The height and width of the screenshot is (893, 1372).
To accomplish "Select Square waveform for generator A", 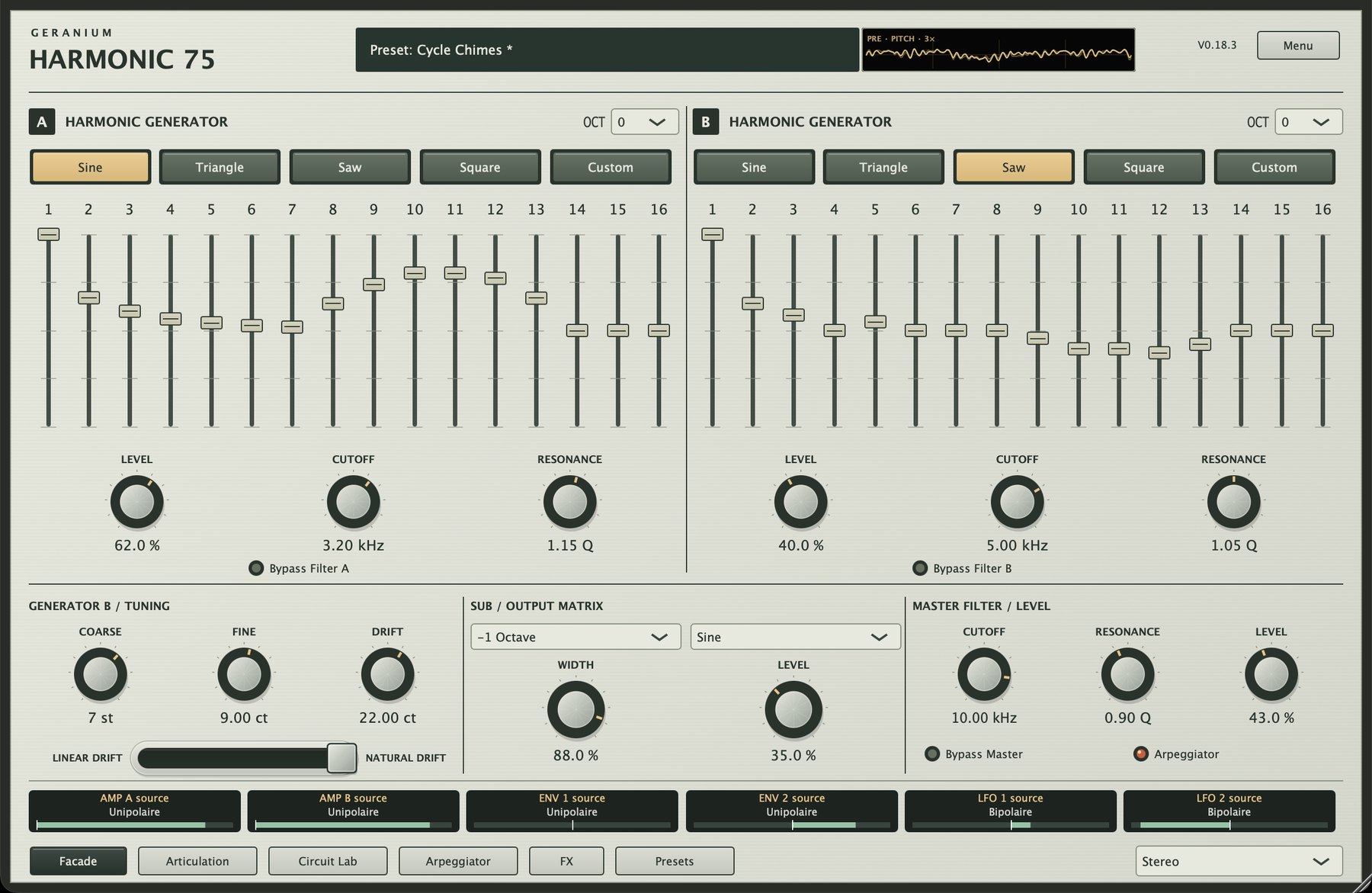I will pyautogui.click(x=480, y=167).
